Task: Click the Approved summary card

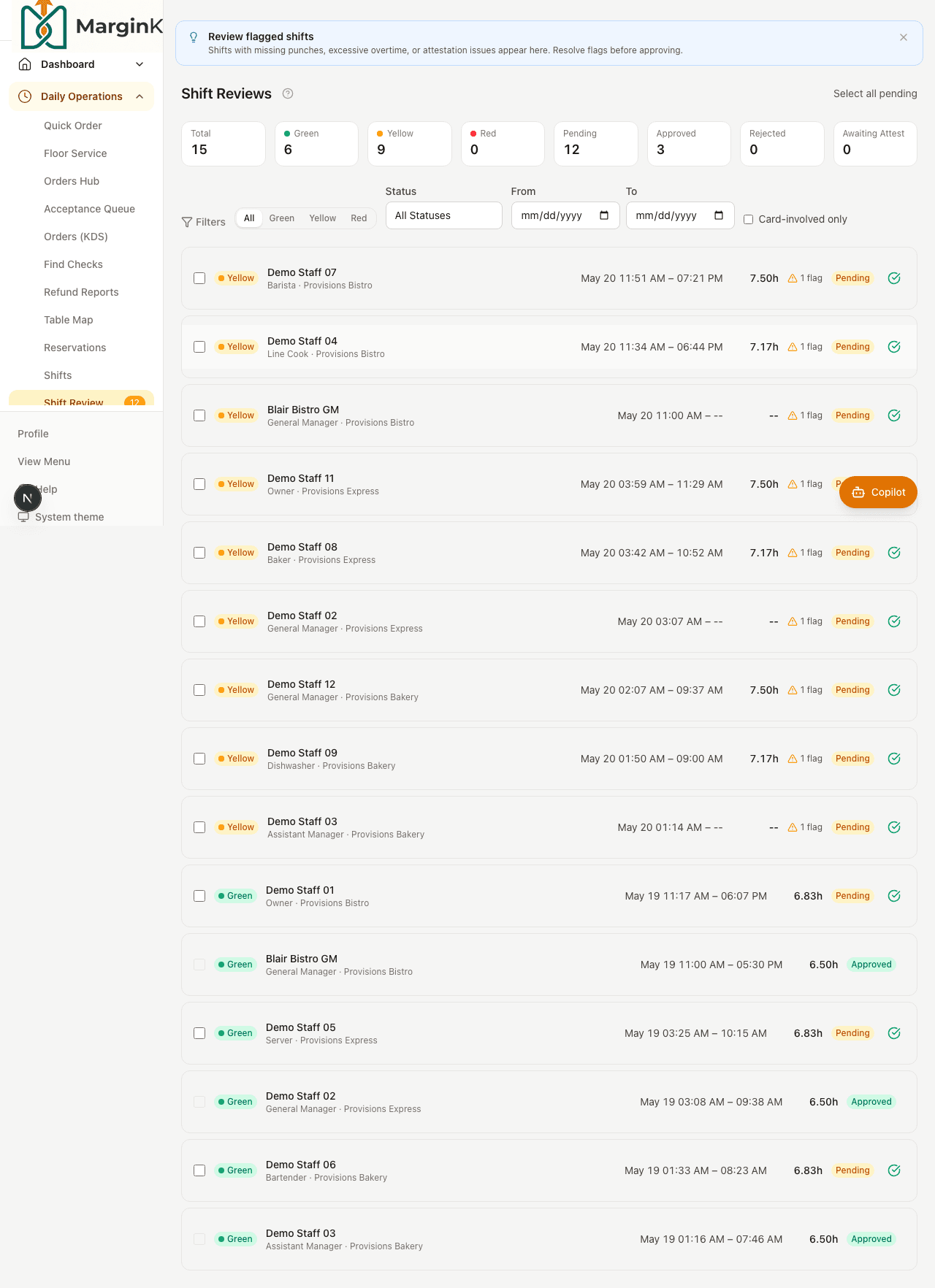Action: (x=689, y=144)
